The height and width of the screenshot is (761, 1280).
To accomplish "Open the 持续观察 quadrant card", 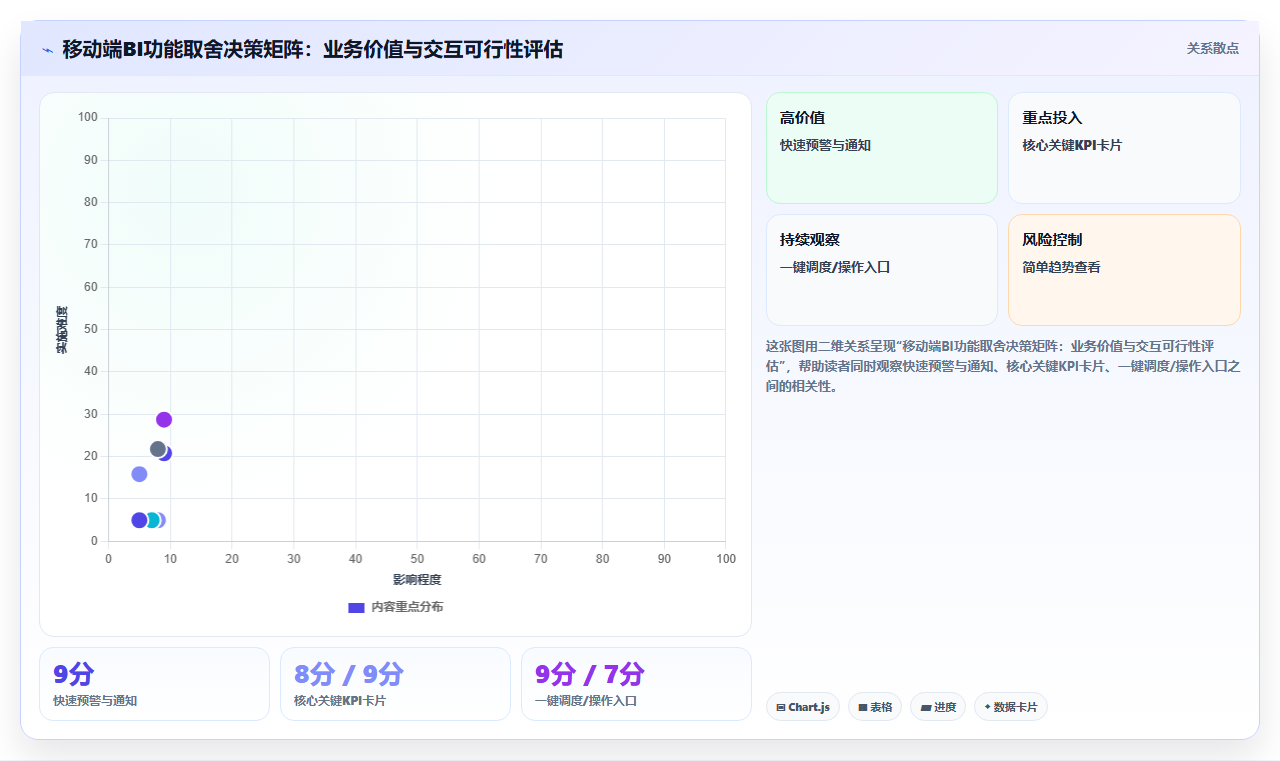I will [x=882, y=270].
